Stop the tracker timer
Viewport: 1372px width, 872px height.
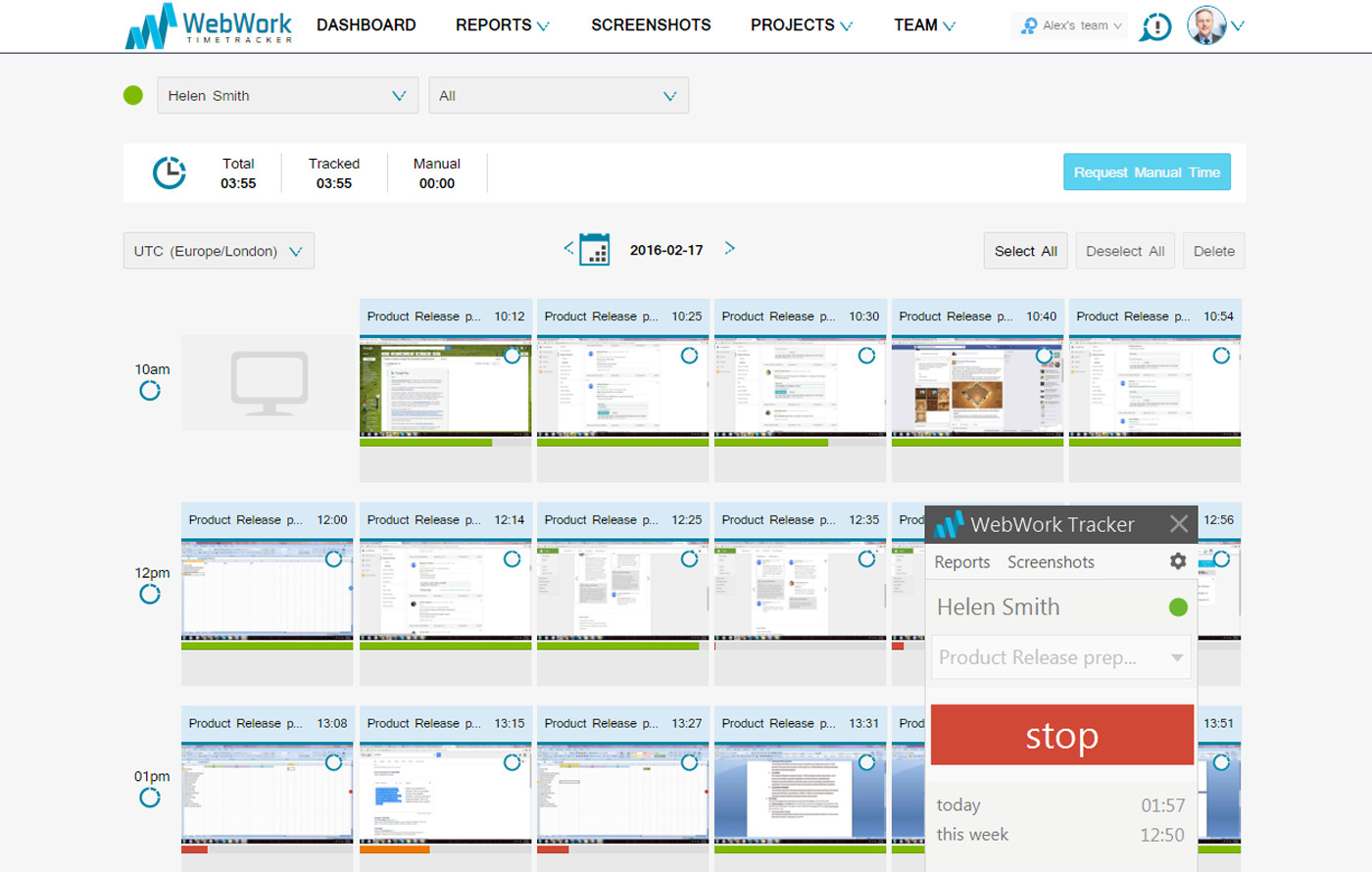[x=1062, y=735]
